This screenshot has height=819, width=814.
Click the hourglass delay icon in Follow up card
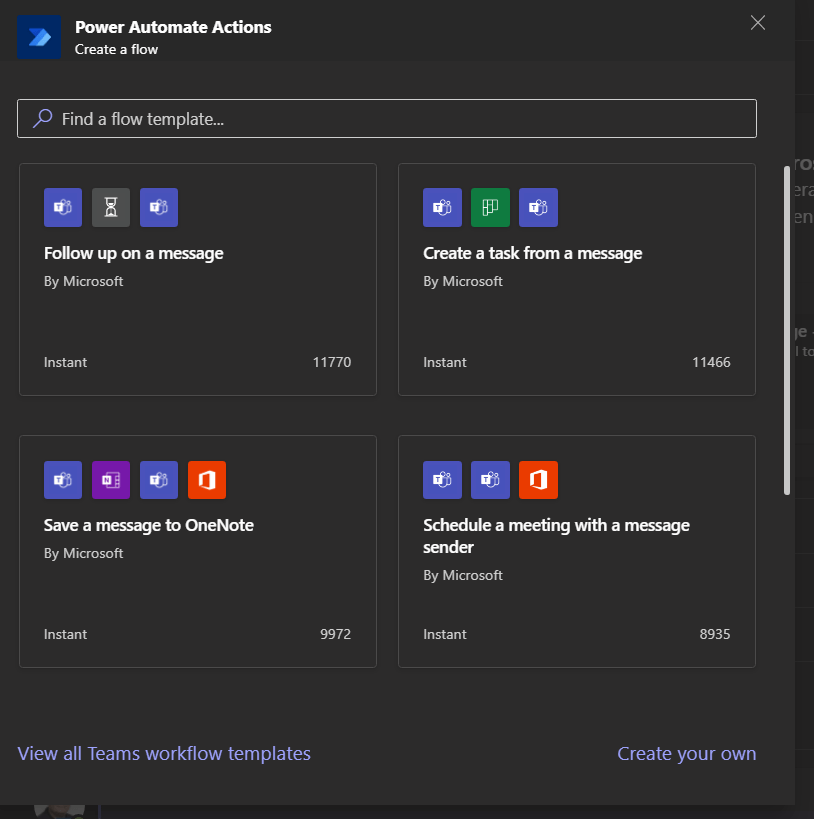[x=111, y=207]
